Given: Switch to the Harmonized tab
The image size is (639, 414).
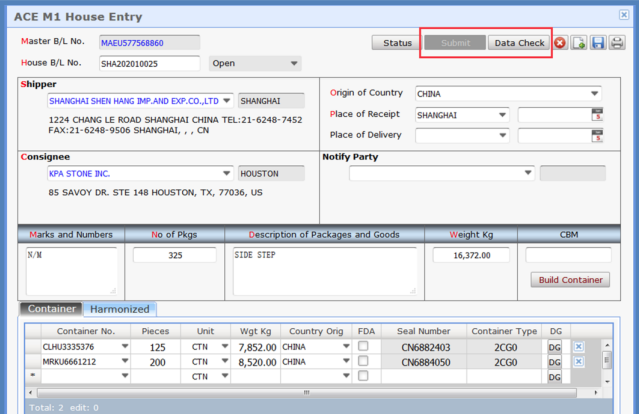Looking at the screenshot, I should pos(119,309).
